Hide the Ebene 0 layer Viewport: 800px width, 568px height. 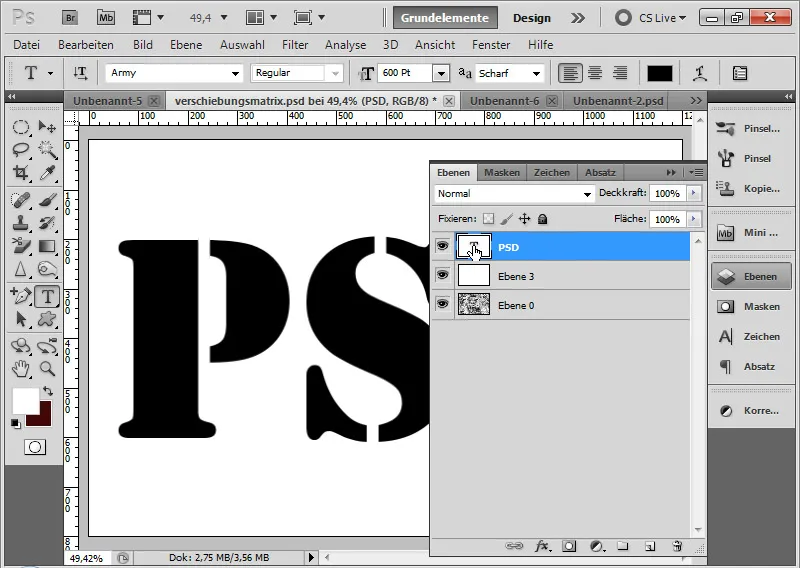pos(442,305)
